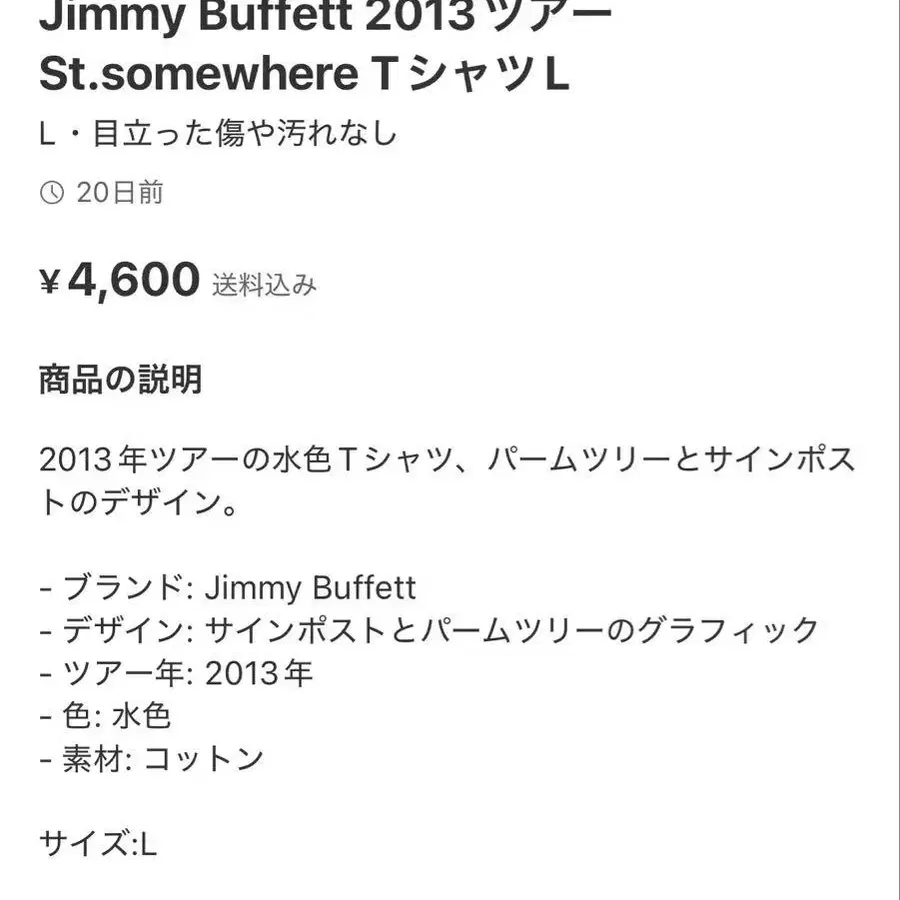This screenshot has height=900, width=900.
Task: Tap the 素材: コットン line
Action: pos(152,759)
